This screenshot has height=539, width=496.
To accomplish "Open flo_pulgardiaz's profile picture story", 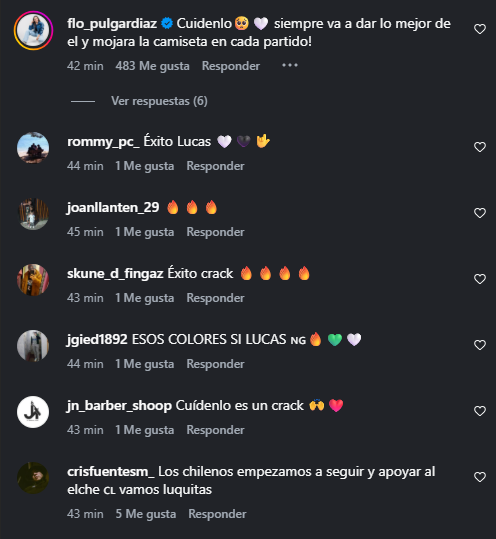I will (x=33, y=30).
